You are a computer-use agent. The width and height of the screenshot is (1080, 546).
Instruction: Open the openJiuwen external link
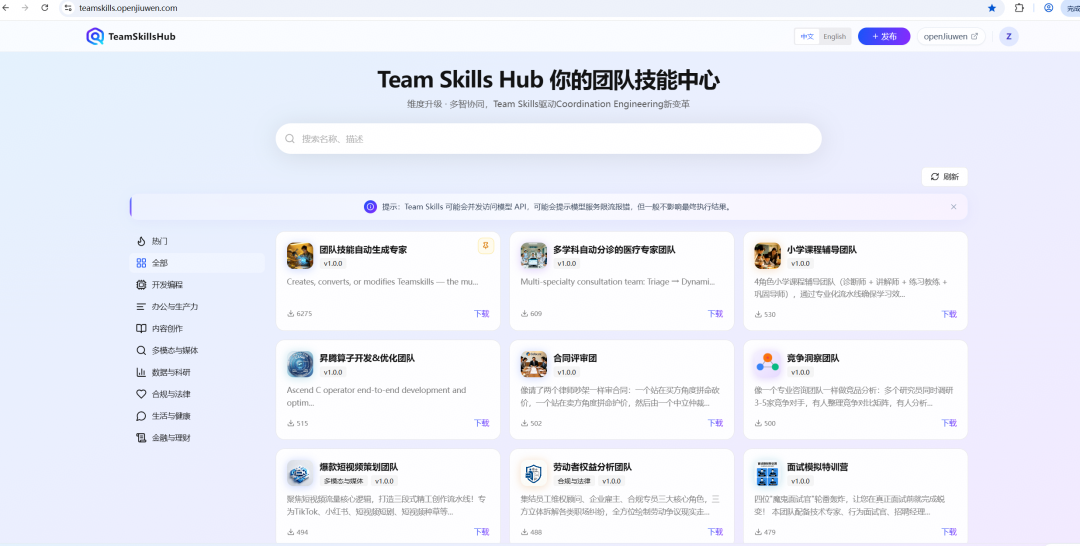(951, 36)
